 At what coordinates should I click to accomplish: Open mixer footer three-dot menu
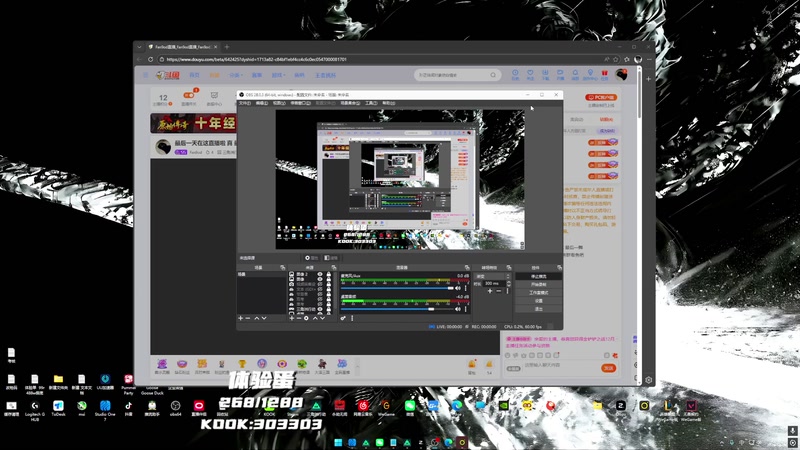352,318
